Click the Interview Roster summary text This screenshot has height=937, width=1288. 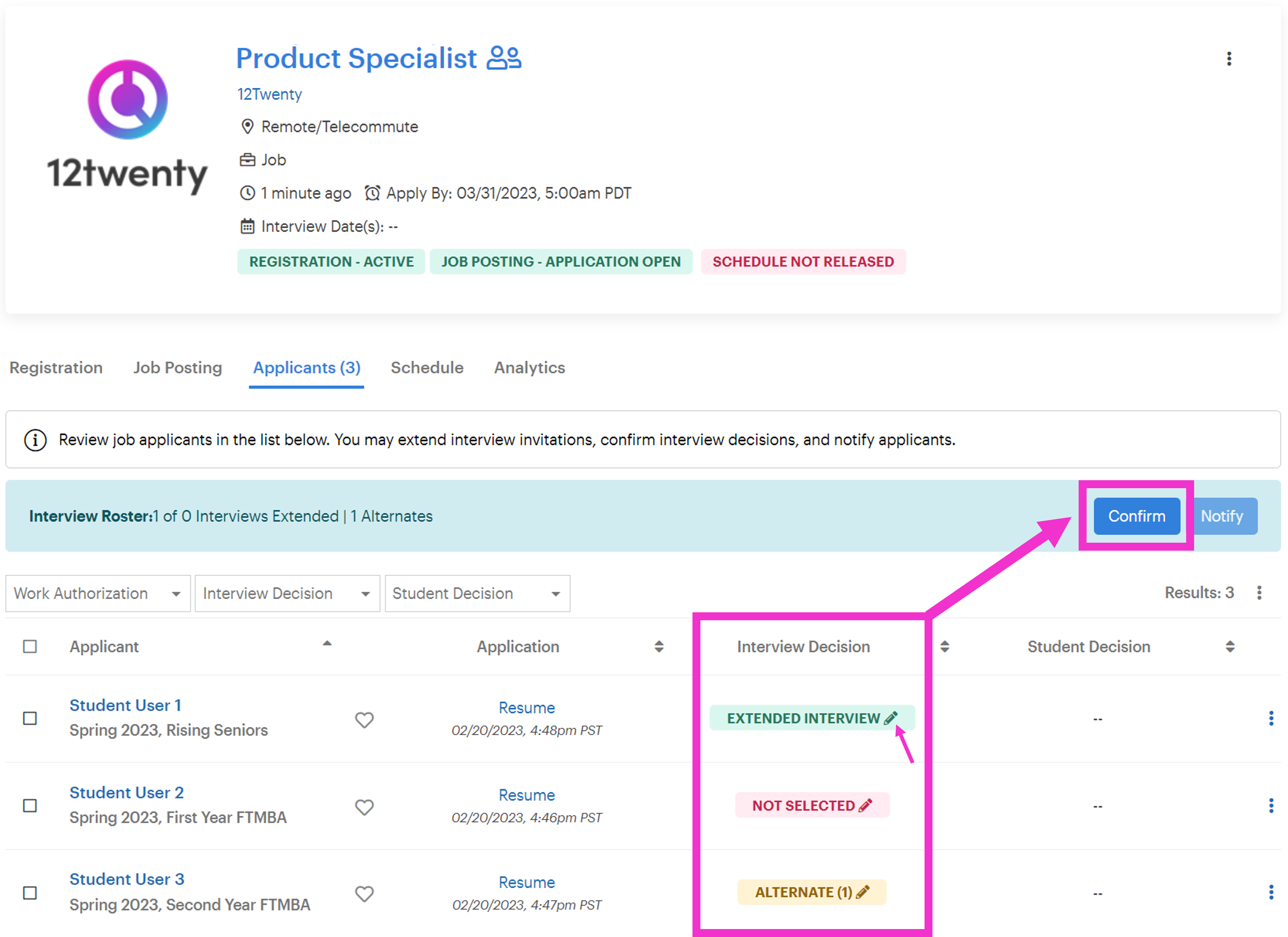coord(231,516)
